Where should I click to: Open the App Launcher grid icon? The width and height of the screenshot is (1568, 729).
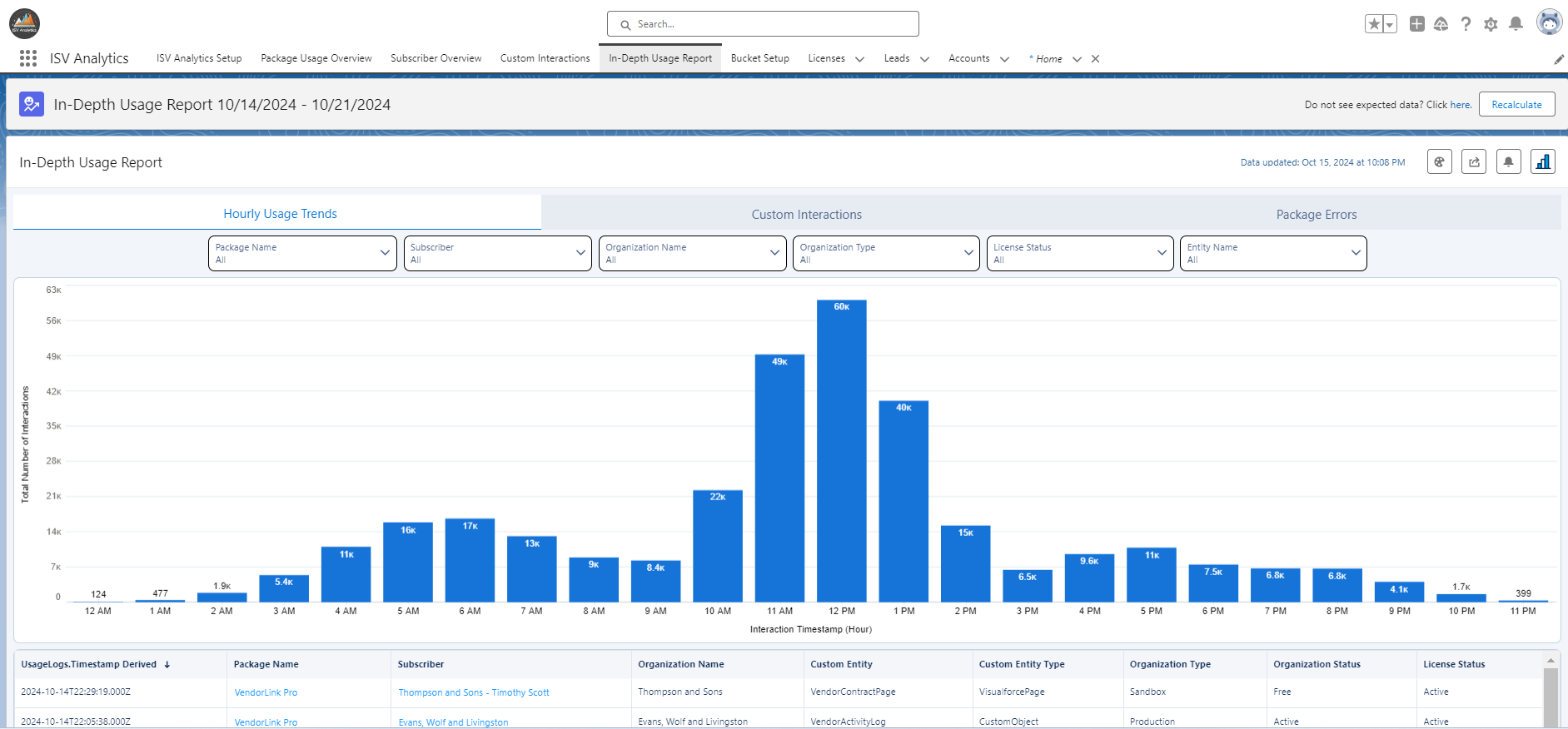click(28, 58)
